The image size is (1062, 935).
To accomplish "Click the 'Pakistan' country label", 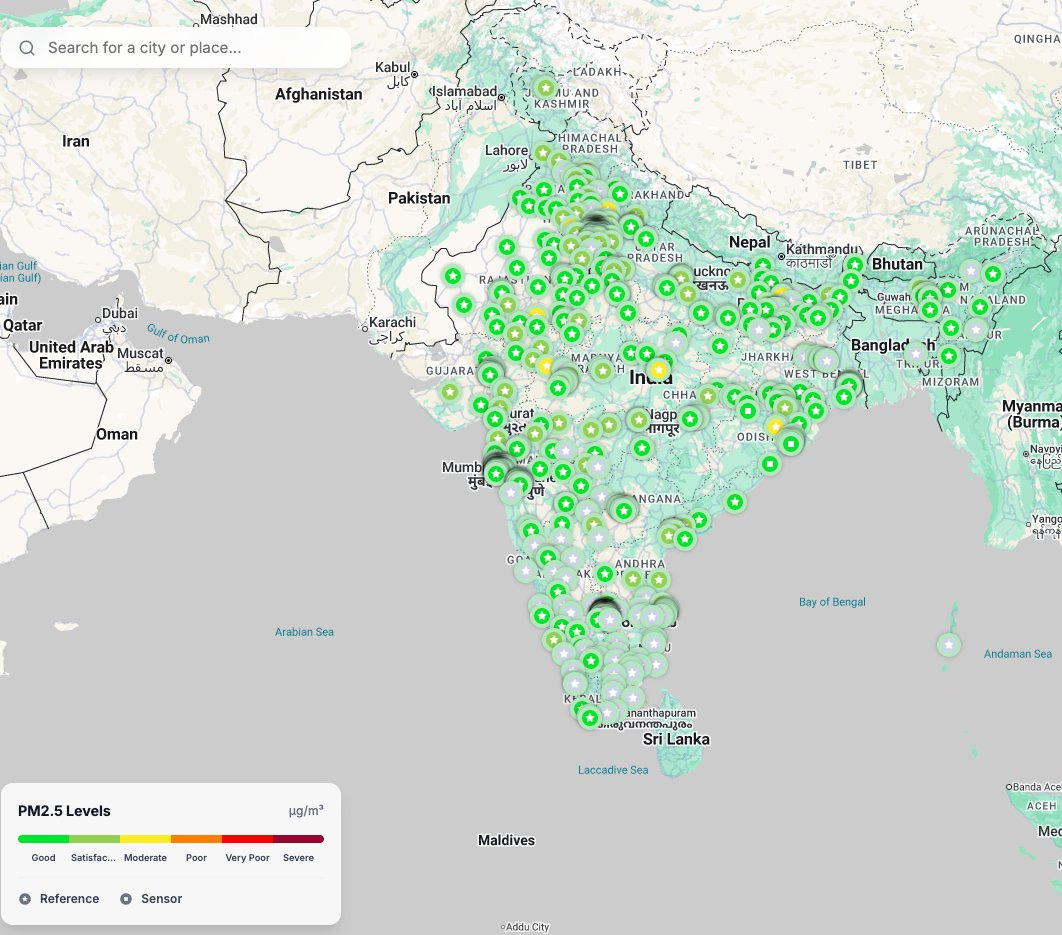I will (x=419, y=198).
